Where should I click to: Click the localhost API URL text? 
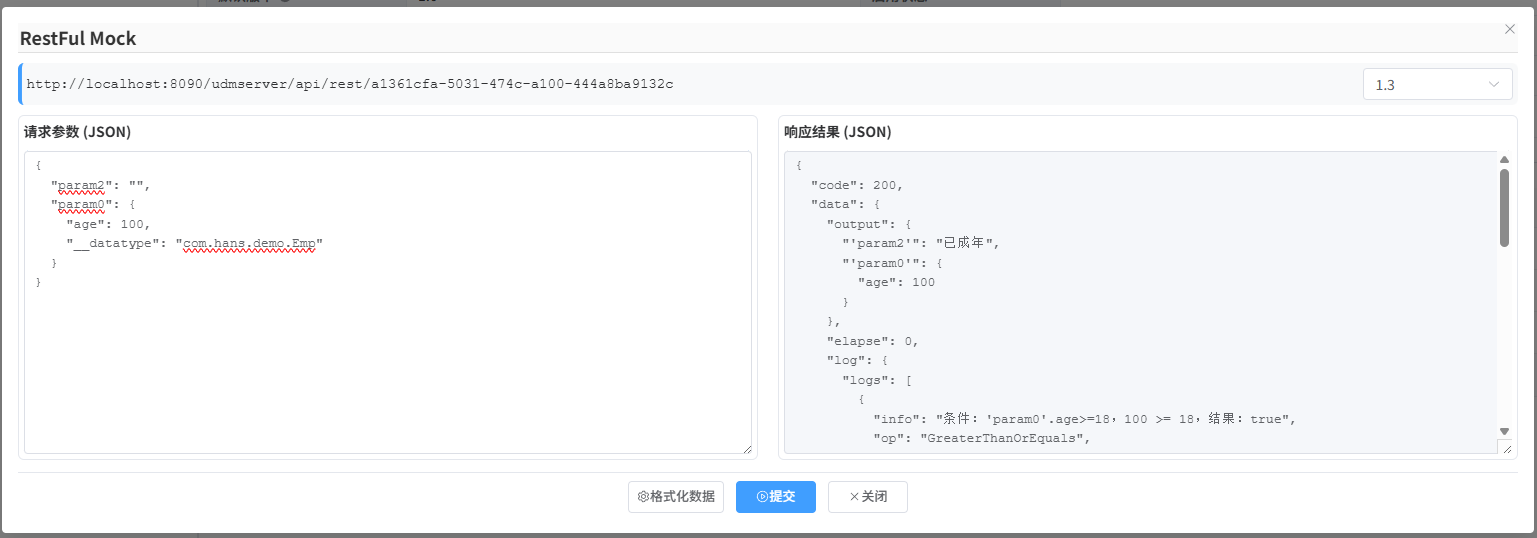coord(349,84)
